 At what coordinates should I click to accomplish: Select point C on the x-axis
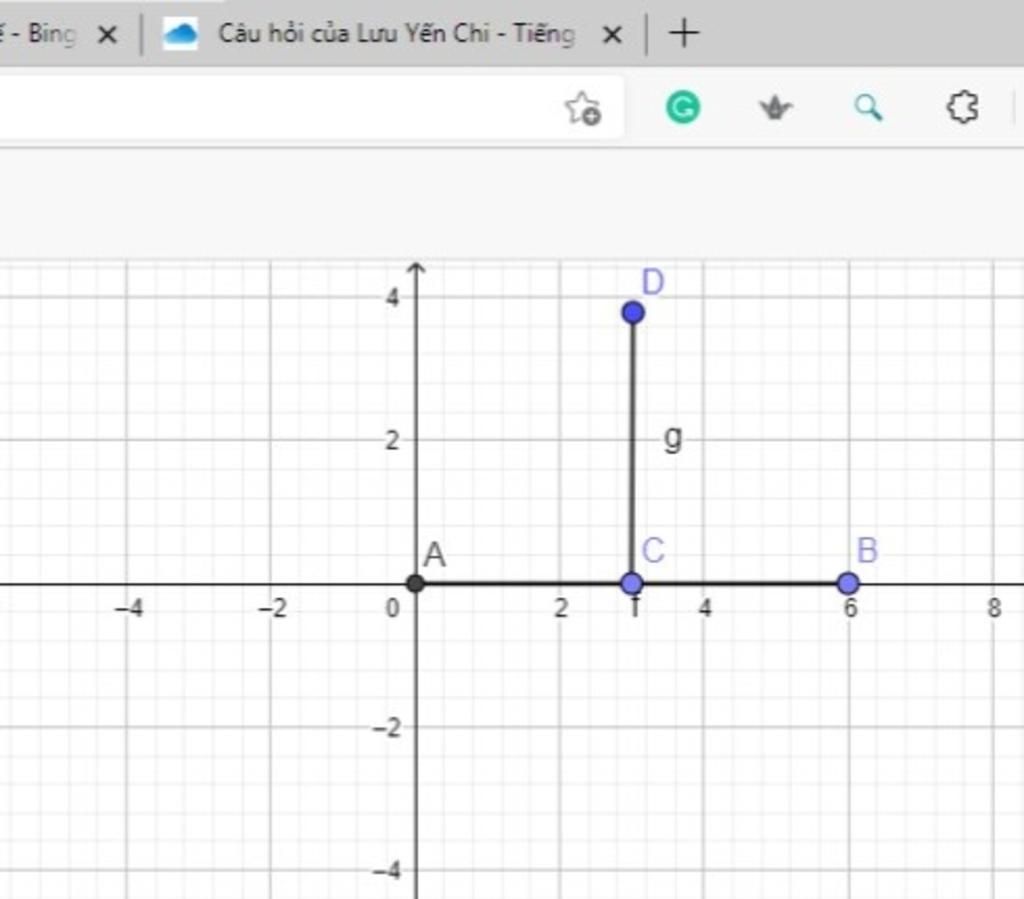click(x=632, y=583)
